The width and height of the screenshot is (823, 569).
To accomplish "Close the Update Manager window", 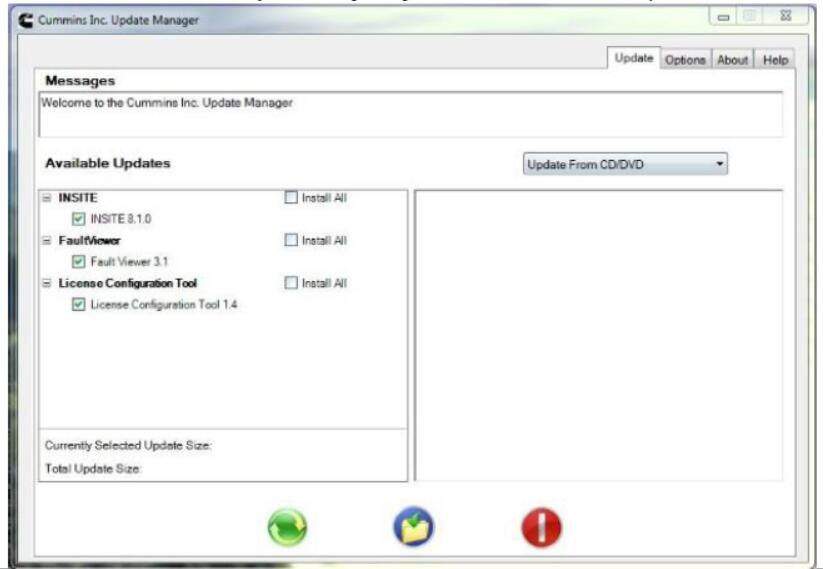I will pos(785,16).
